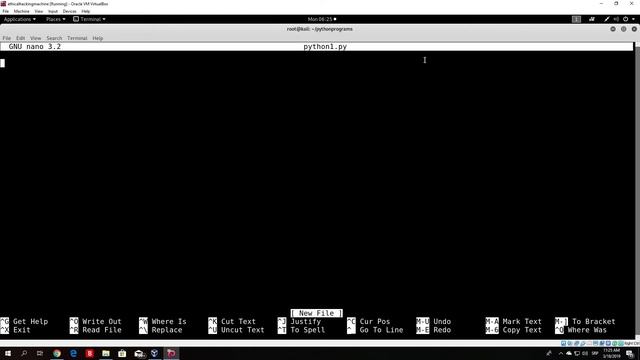Open the red app on taskbar

[x=90, y=353]
